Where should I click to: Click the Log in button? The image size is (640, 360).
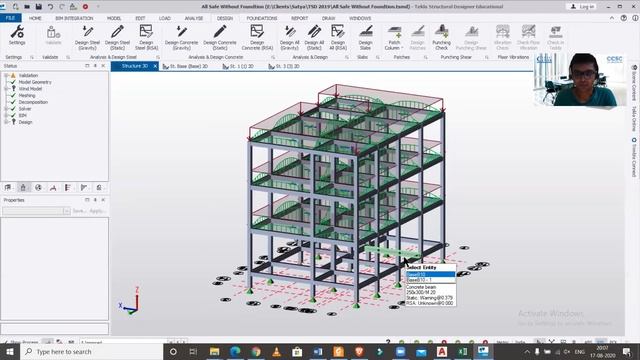(582, 7)
